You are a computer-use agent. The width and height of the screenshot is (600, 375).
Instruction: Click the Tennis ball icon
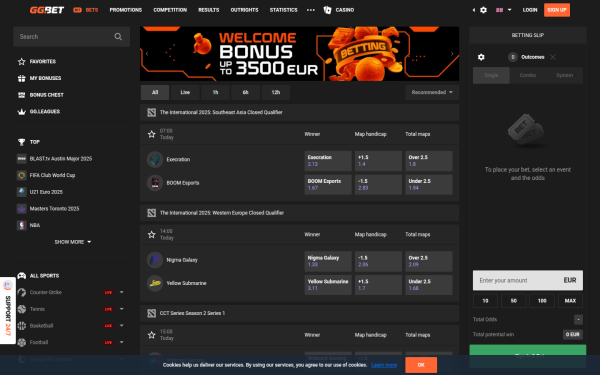point(21,309)
